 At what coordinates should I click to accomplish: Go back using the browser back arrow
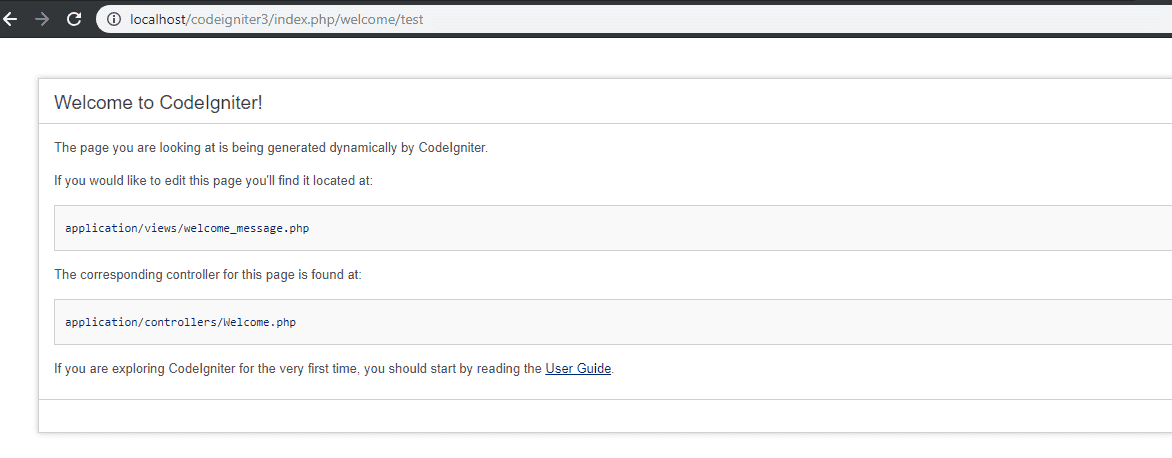point(10,19)
